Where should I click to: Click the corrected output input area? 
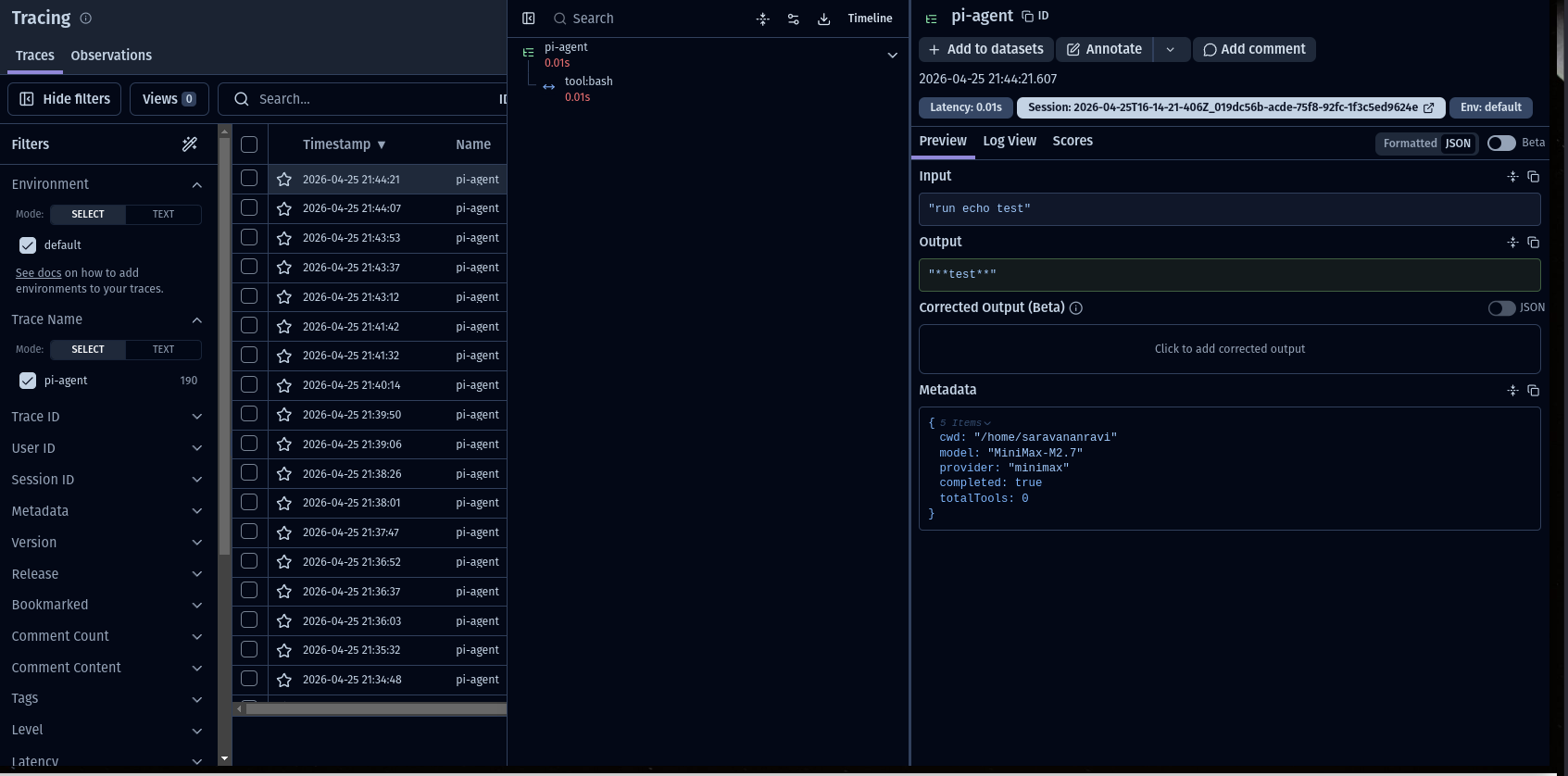(1229, 349)
